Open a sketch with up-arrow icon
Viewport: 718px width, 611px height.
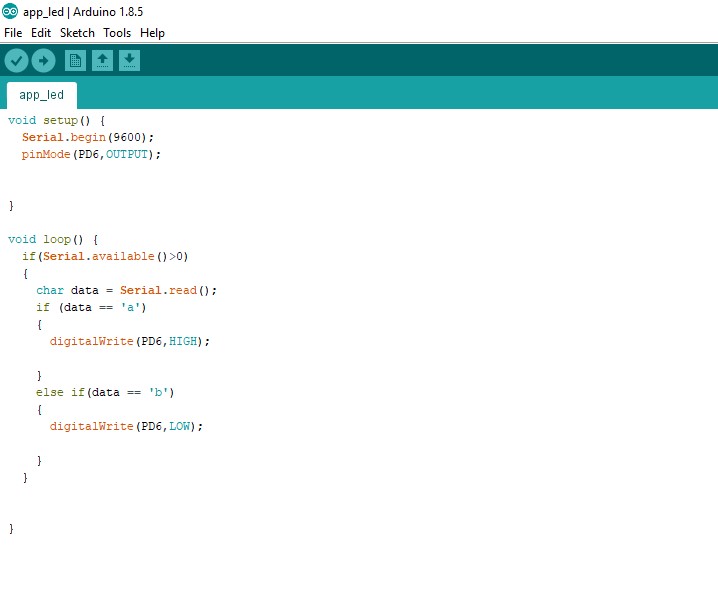[103, 60]
